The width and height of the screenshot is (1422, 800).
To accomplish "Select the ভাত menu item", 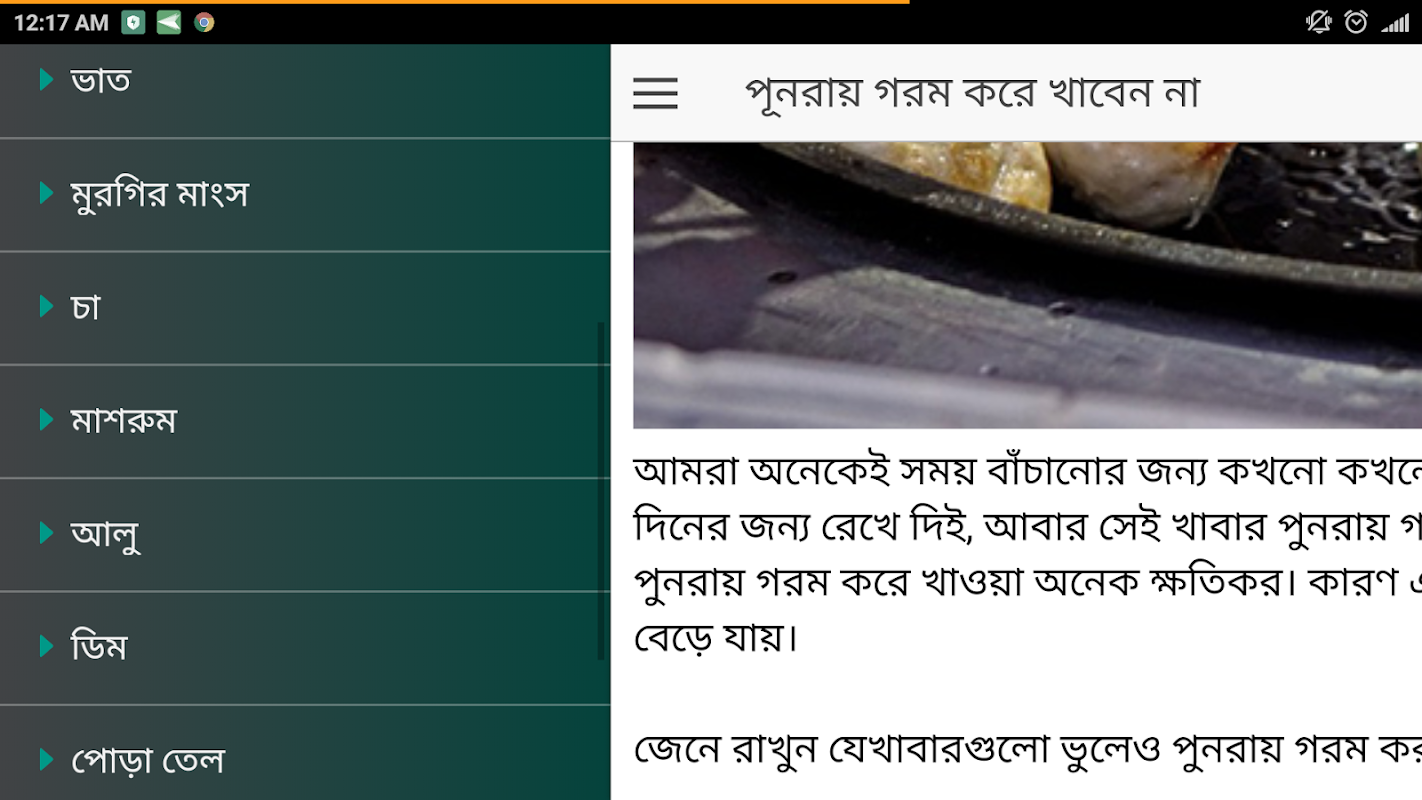I will click(305, 90).
